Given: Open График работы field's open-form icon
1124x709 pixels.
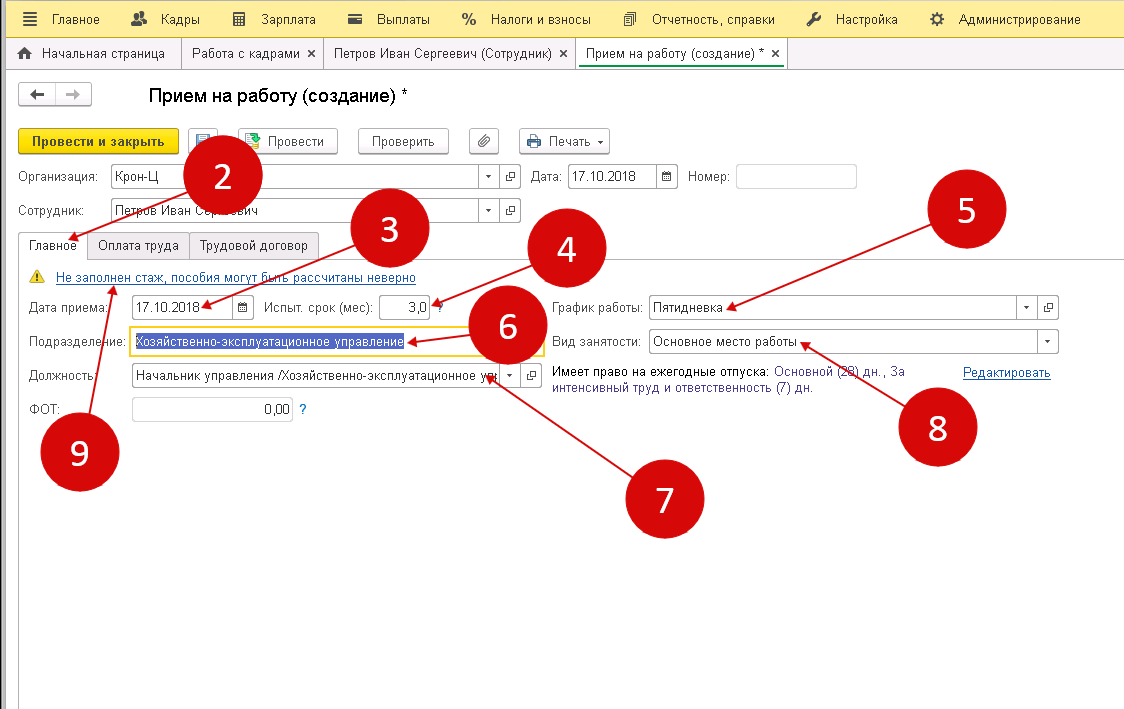Looking at the screenshot, I should coord(1047,307).
